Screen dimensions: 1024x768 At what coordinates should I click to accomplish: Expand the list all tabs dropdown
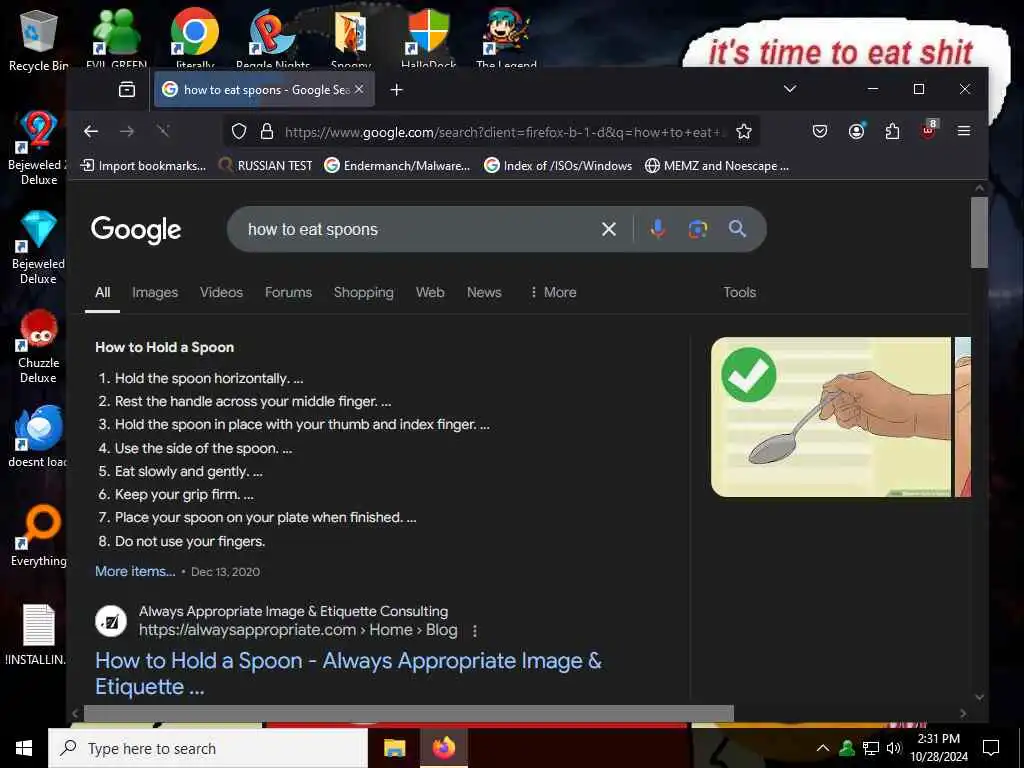(790, 89)
